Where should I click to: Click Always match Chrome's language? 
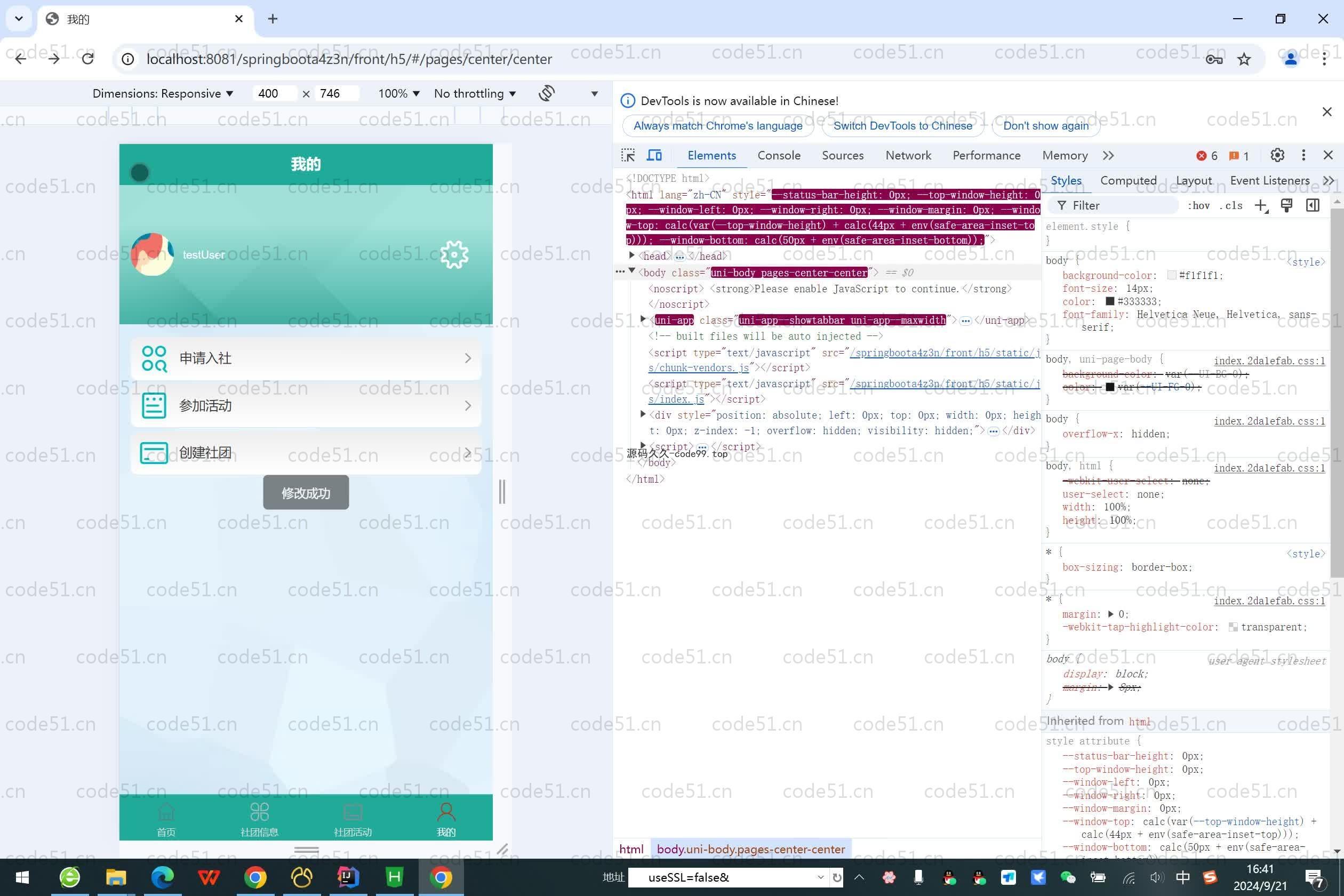pos(718,126)
